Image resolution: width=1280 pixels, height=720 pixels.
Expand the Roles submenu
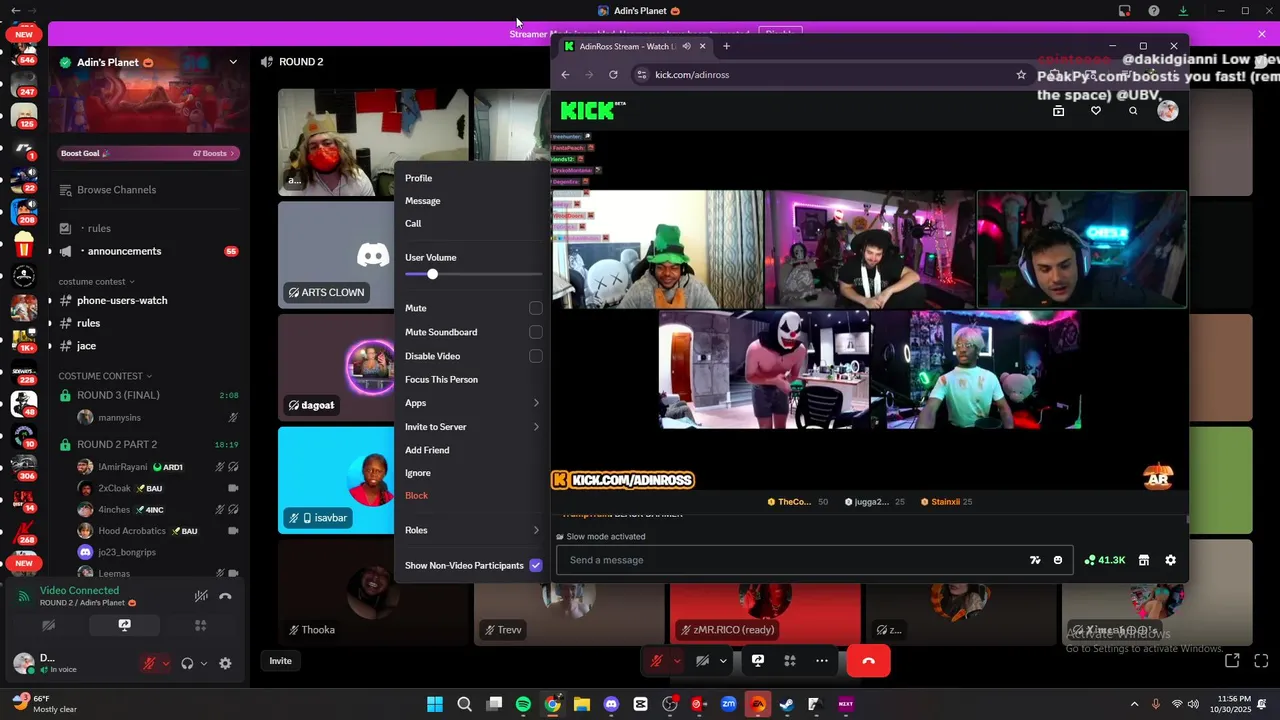pyautogui.click(x=472, y=530)
